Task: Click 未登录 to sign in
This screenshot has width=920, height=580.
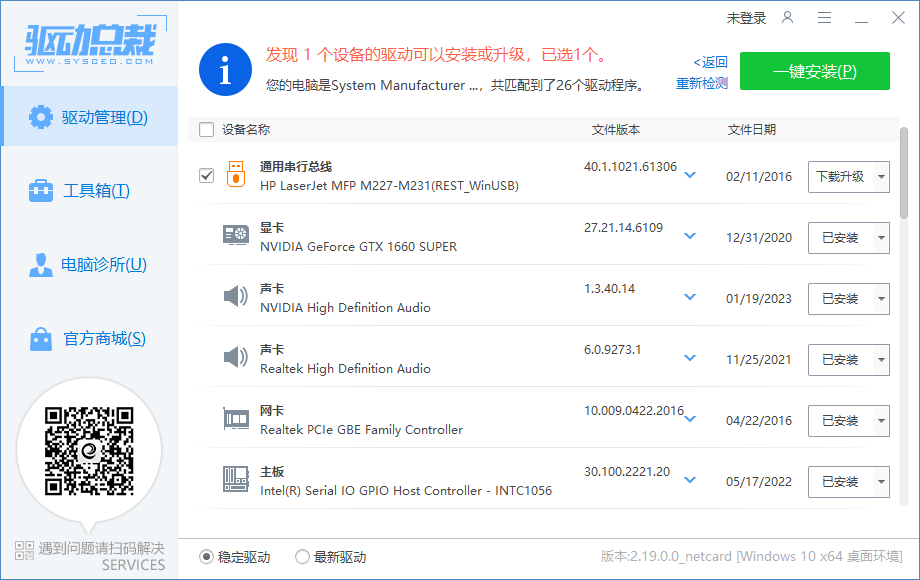Action: 748,17
